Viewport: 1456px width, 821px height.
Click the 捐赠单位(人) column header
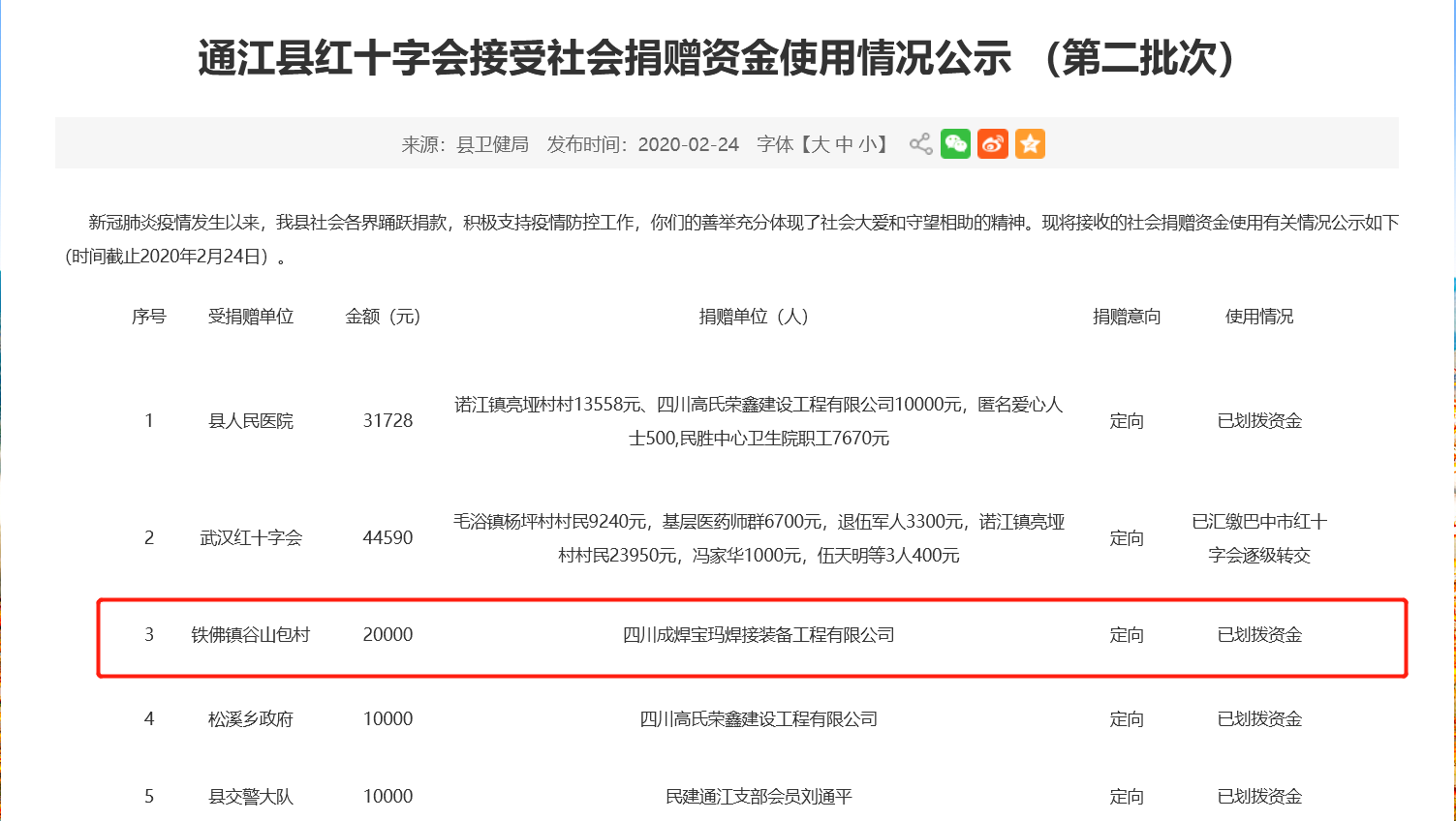click(x=755, y=317)
